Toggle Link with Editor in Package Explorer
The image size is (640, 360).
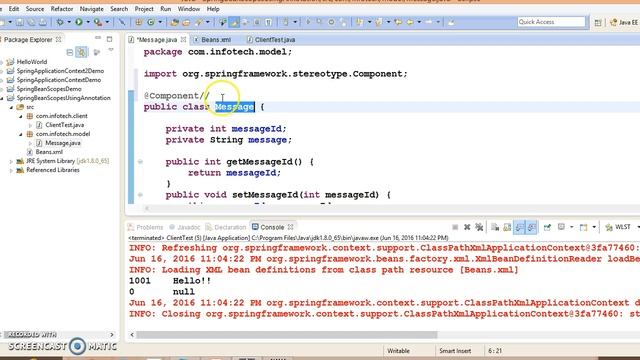click(82, 52)
